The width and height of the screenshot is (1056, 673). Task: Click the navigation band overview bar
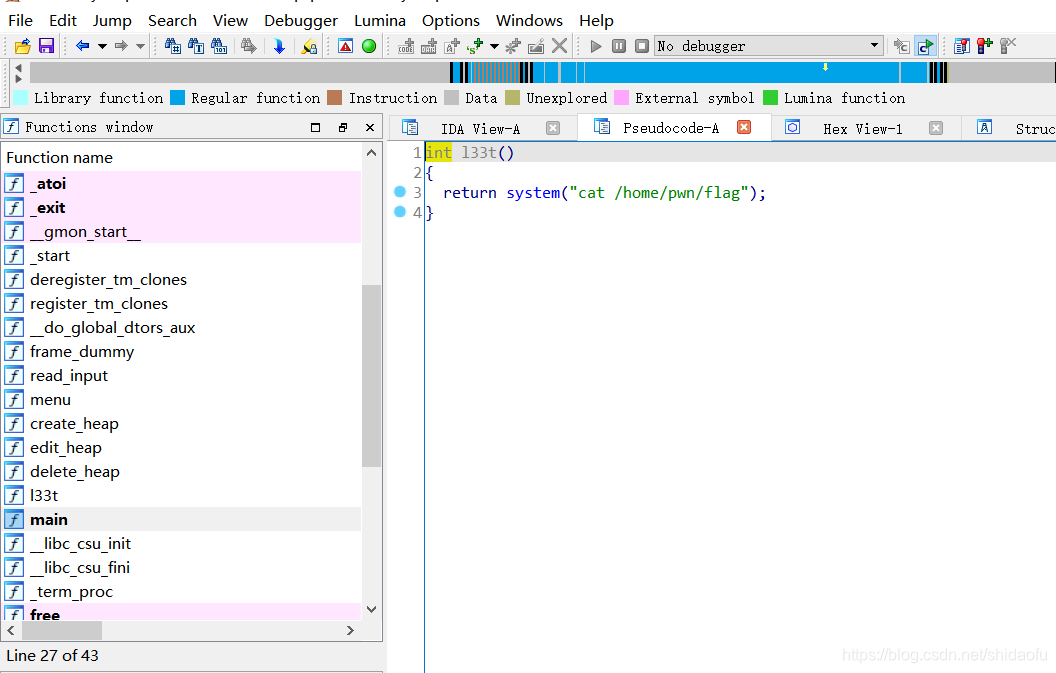(x=542, y=72)
